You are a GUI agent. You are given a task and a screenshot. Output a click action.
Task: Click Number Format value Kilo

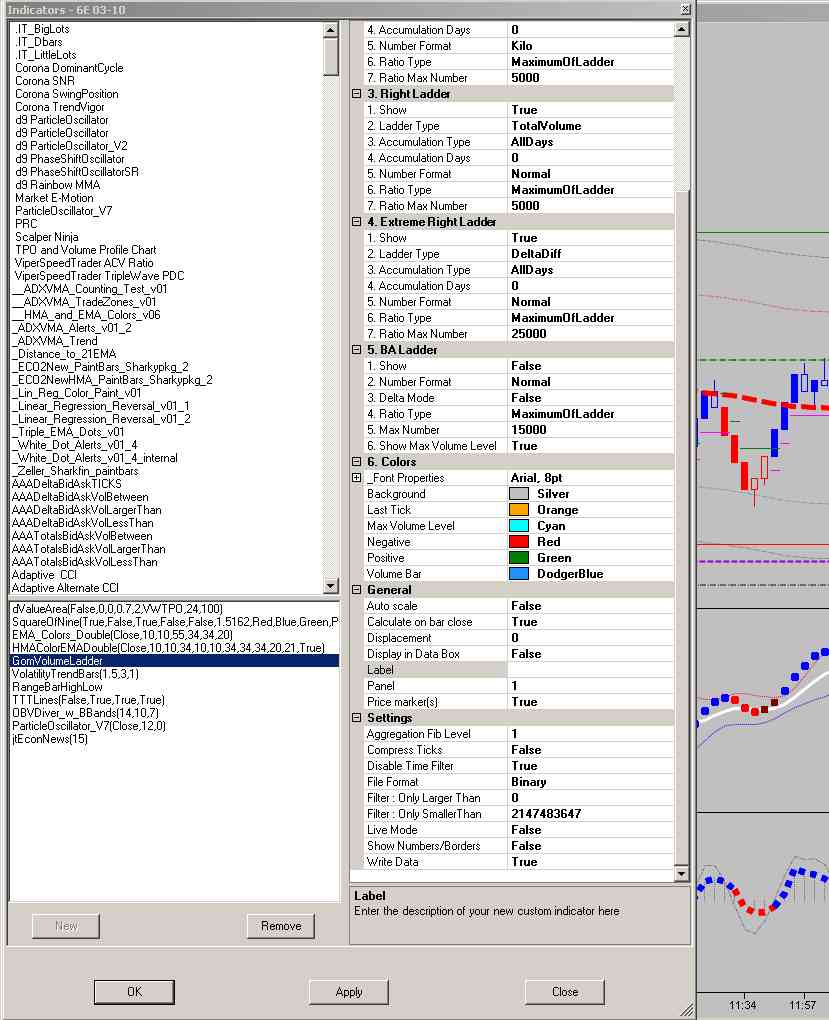click(x=590, y=46)
